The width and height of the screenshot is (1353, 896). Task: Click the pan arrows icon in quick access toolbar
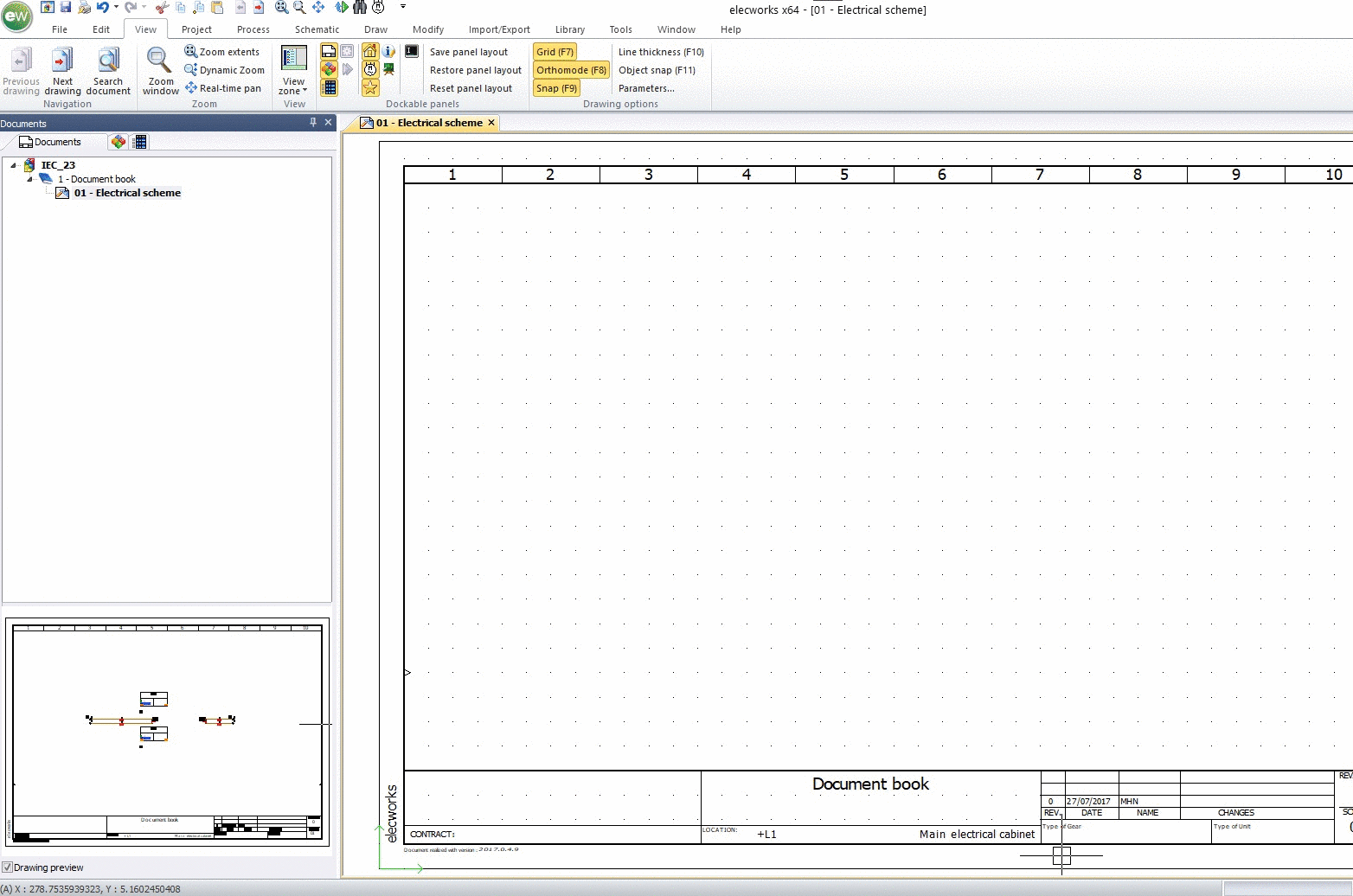coord(318,7)
